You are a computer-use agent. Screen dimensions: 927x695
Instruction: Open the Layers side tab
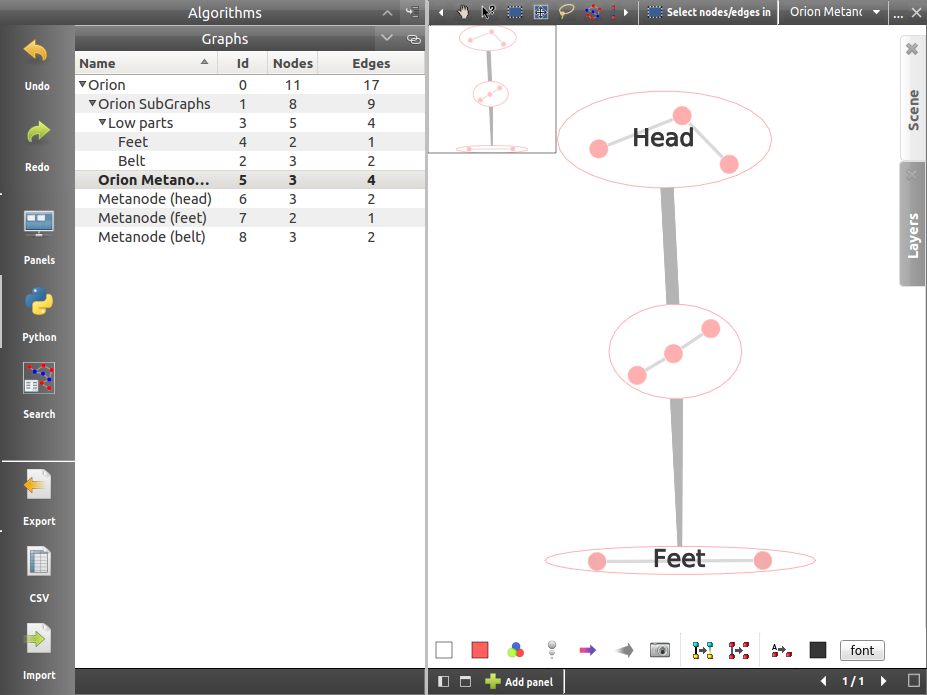[x=912, y=224]
